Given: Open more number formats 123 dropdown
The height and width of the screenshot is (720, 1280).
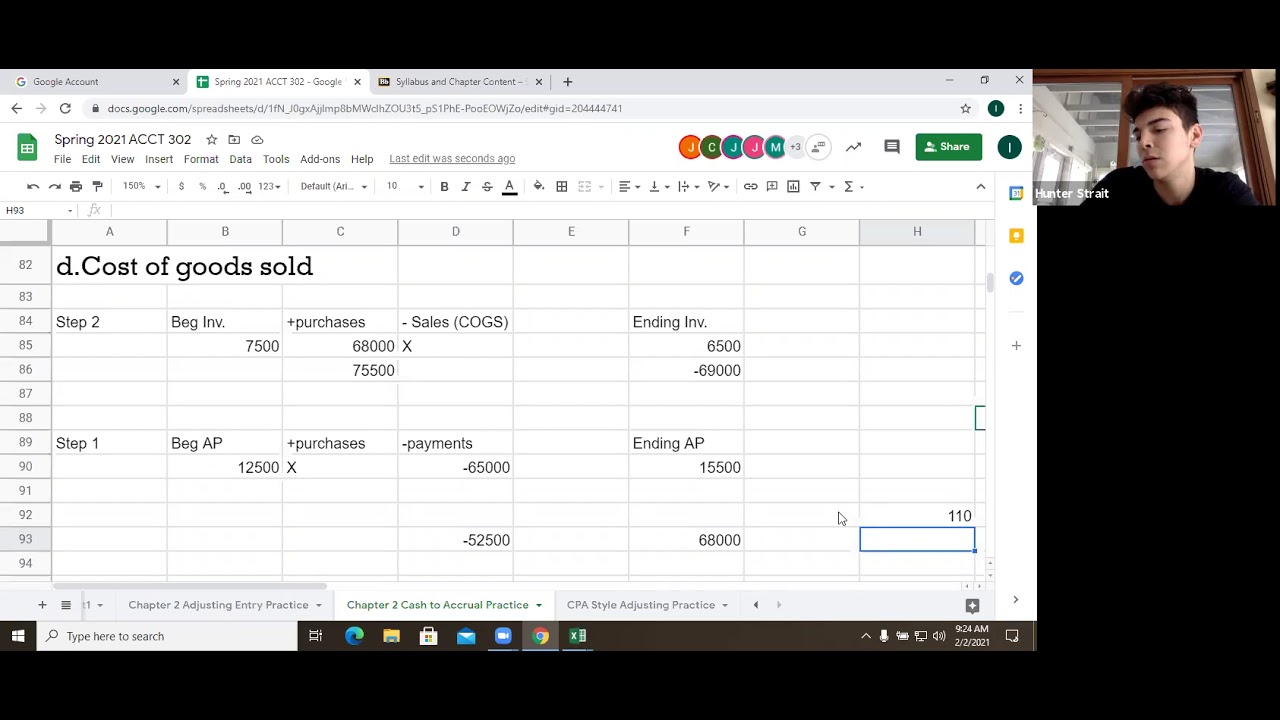Looking at the screenshot, I should coord(268,186).
